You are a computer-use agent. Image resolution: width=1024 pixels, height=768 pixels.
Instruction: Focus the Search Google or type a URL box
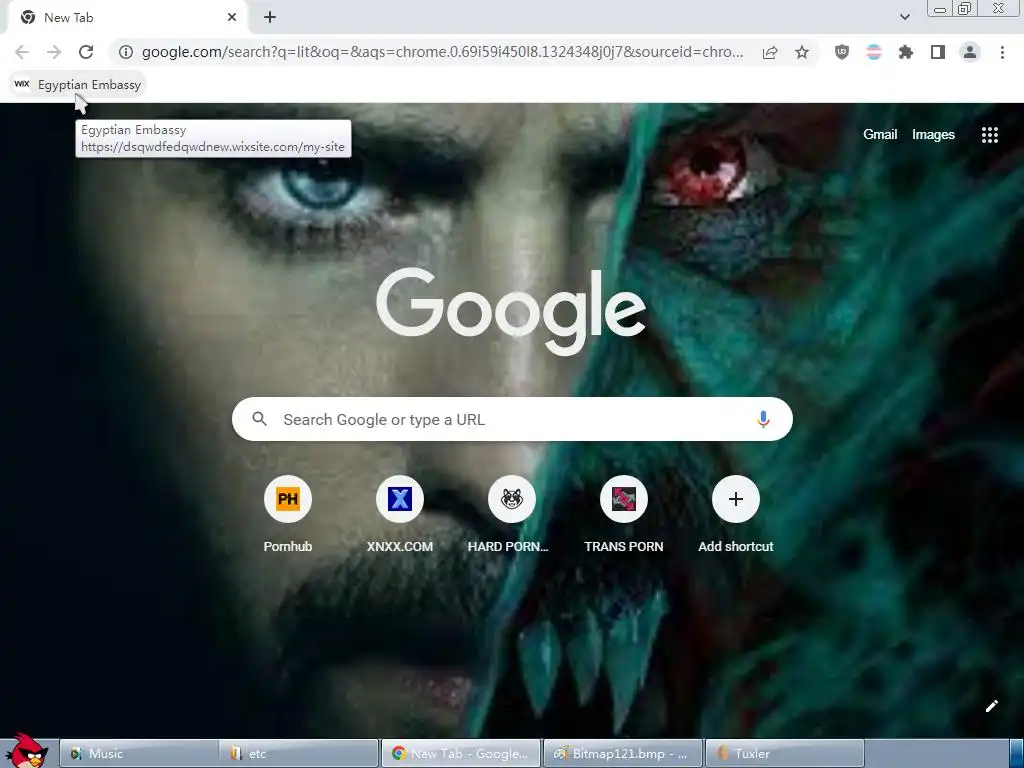pyautogui.click(x=512, y=419)
